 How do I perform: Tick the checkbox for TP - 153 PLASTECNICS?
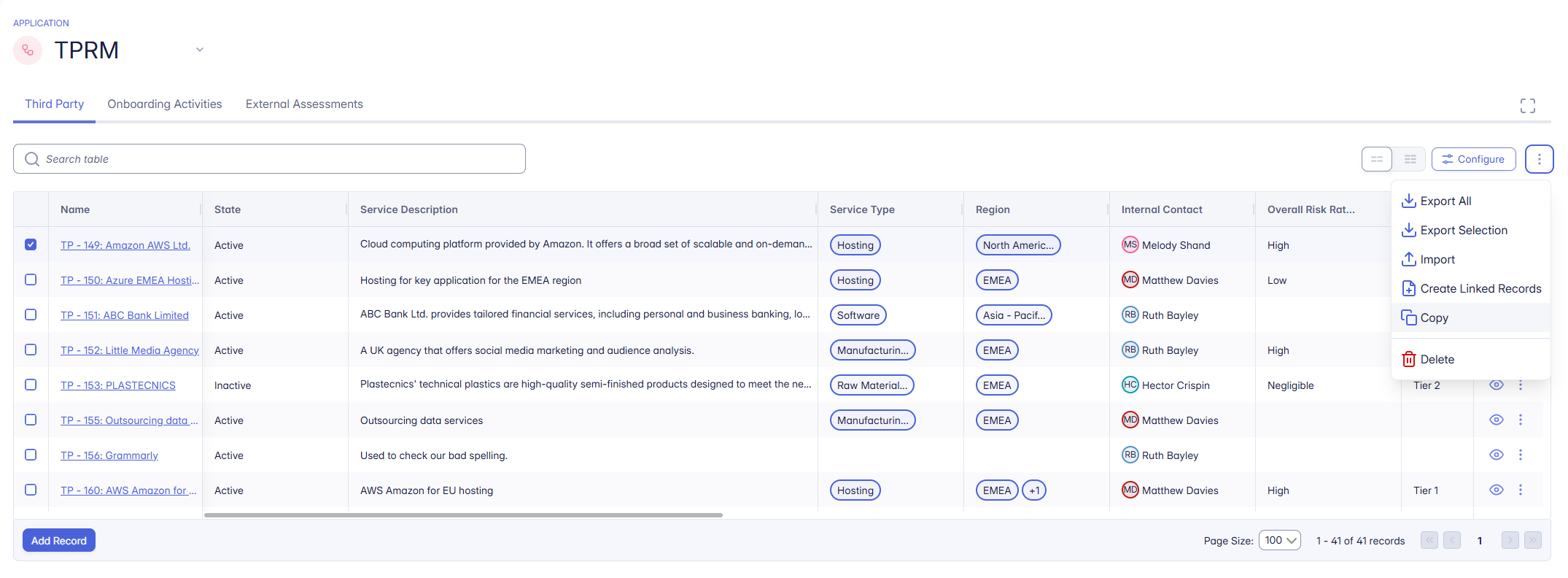pyautogui.click(x=31, y=385)
